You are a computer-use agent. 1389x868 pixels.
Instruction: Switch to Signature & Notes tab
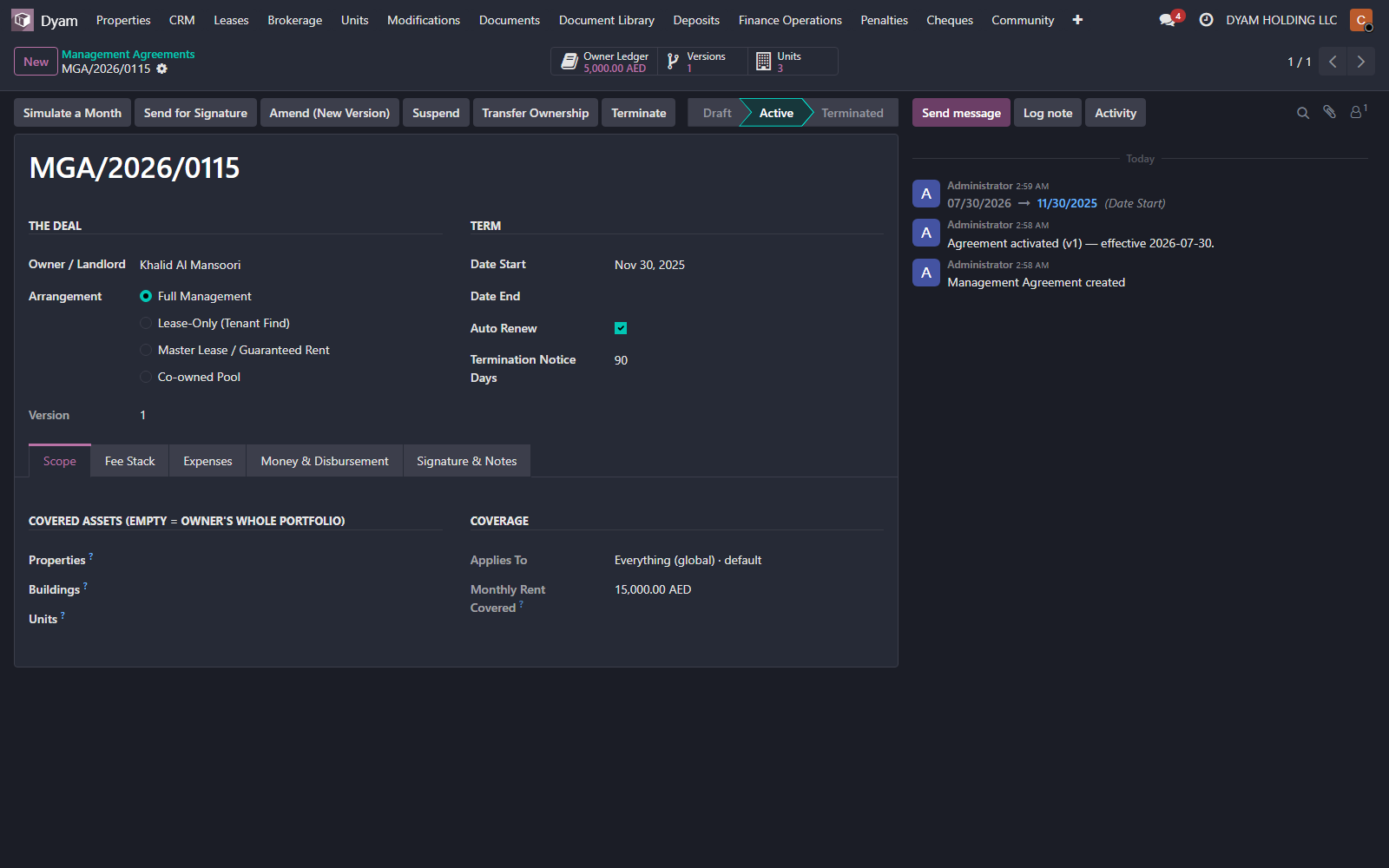(x=467, y=461)
